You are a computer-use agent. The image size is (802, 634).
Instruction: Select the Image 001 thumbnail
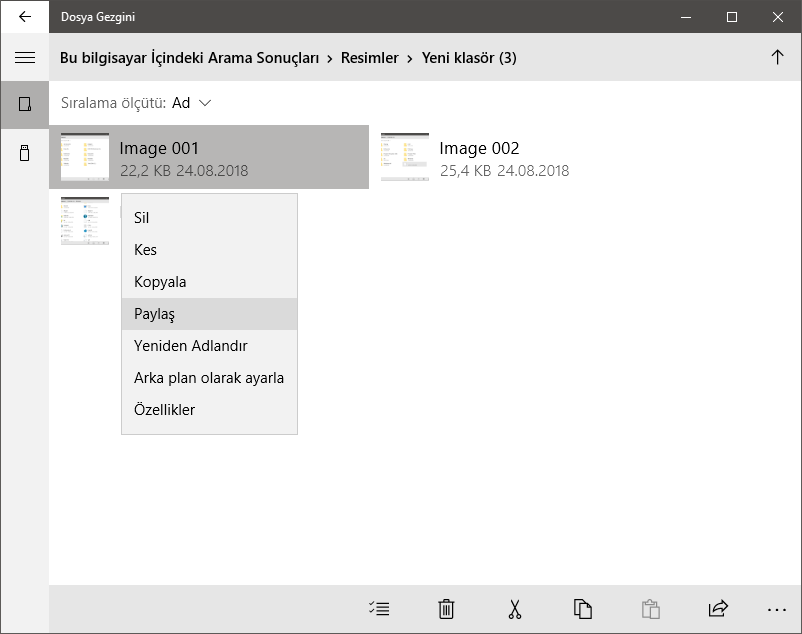click(85, 157)
